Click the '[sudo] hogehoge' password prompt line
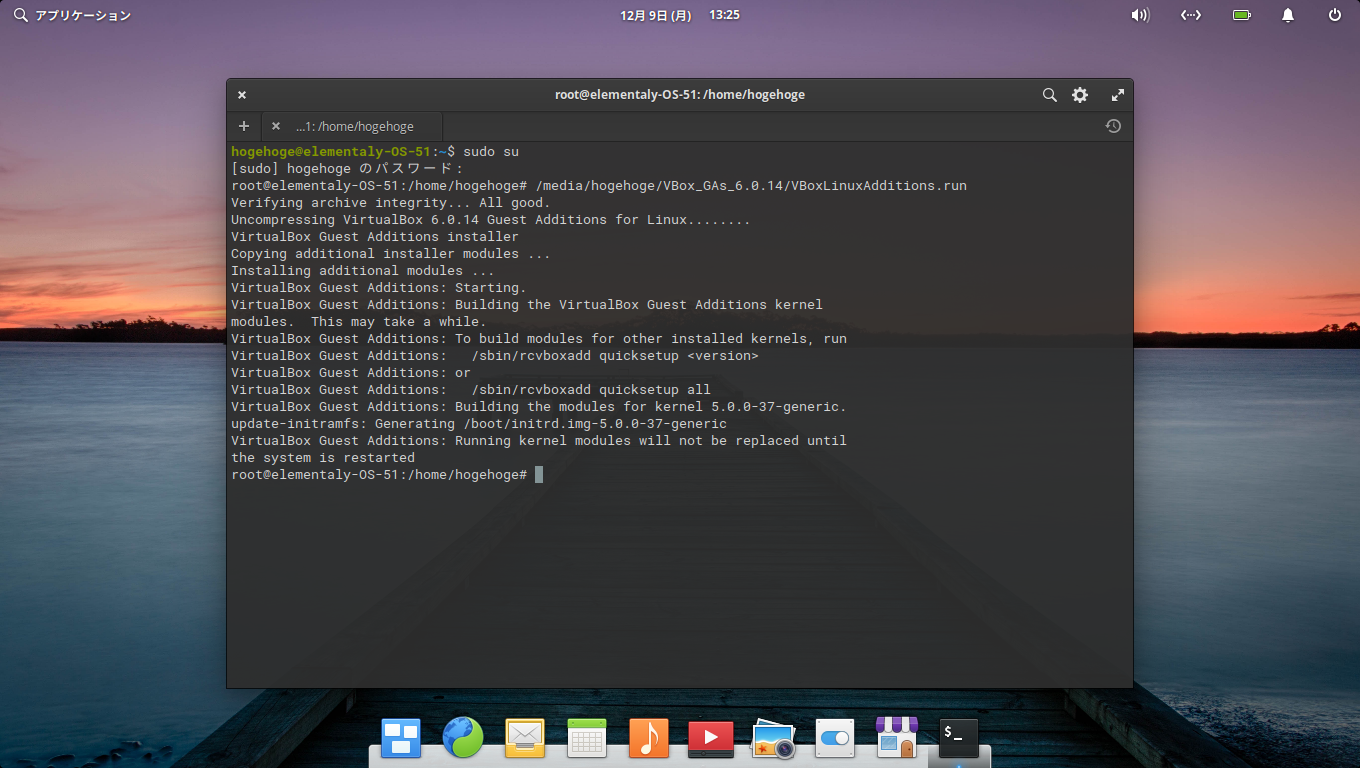 click(347, 169)
